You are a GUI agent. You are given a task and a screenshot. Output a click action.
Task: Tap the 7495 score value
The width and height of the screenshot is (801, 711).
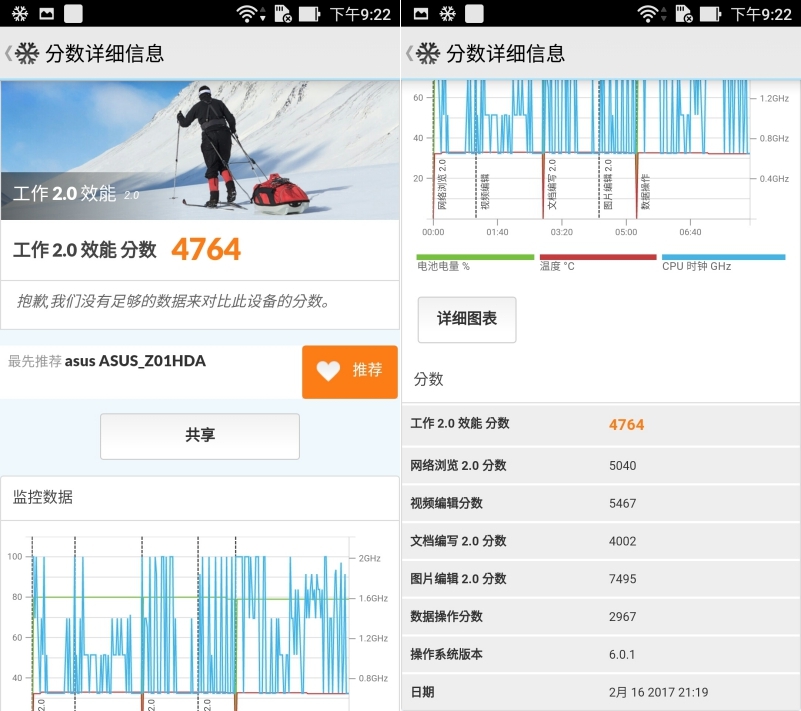point(622,579)
